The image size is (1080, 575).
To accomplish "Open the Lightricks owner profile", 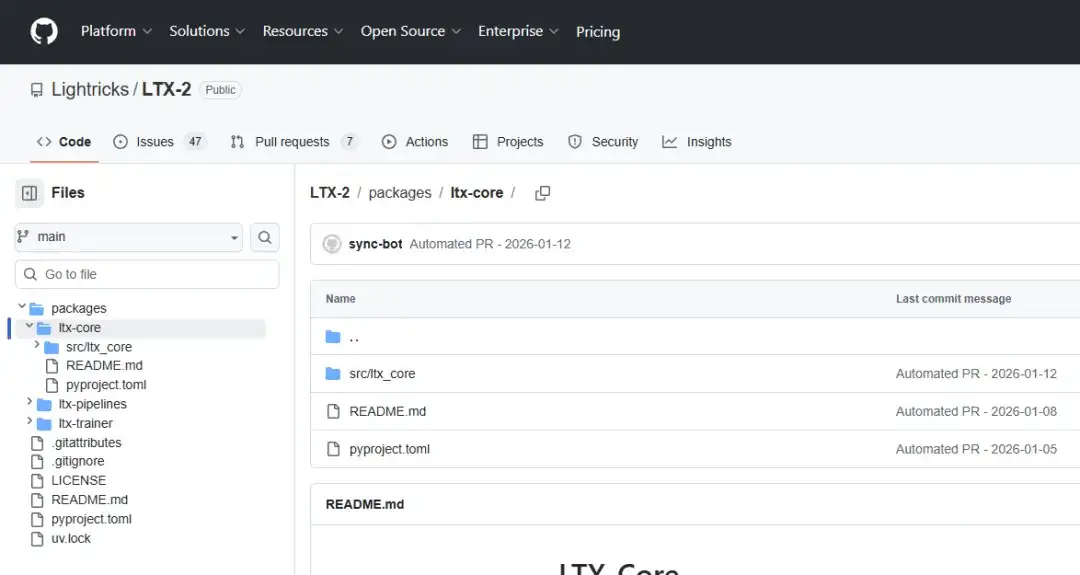I will [x=90, y=90].
